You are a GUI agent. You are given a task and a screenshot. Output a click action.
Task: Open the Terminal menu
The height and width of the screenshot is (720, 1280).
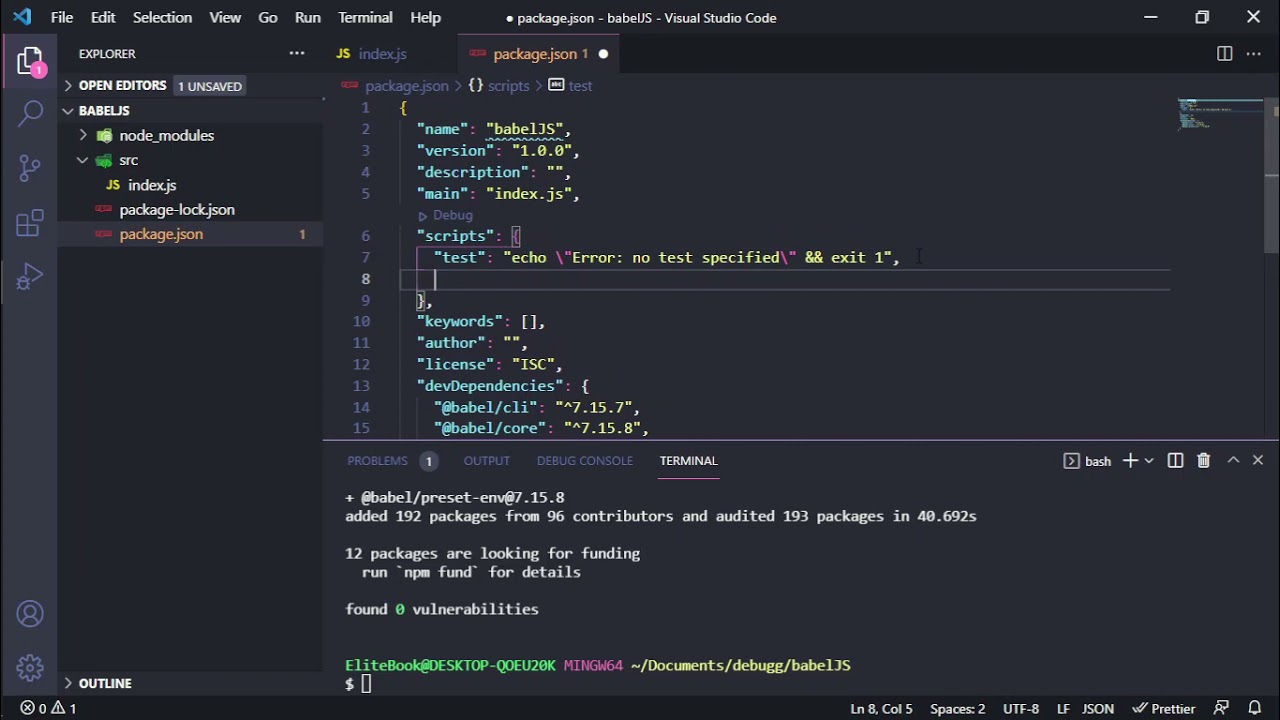point(365,17)
